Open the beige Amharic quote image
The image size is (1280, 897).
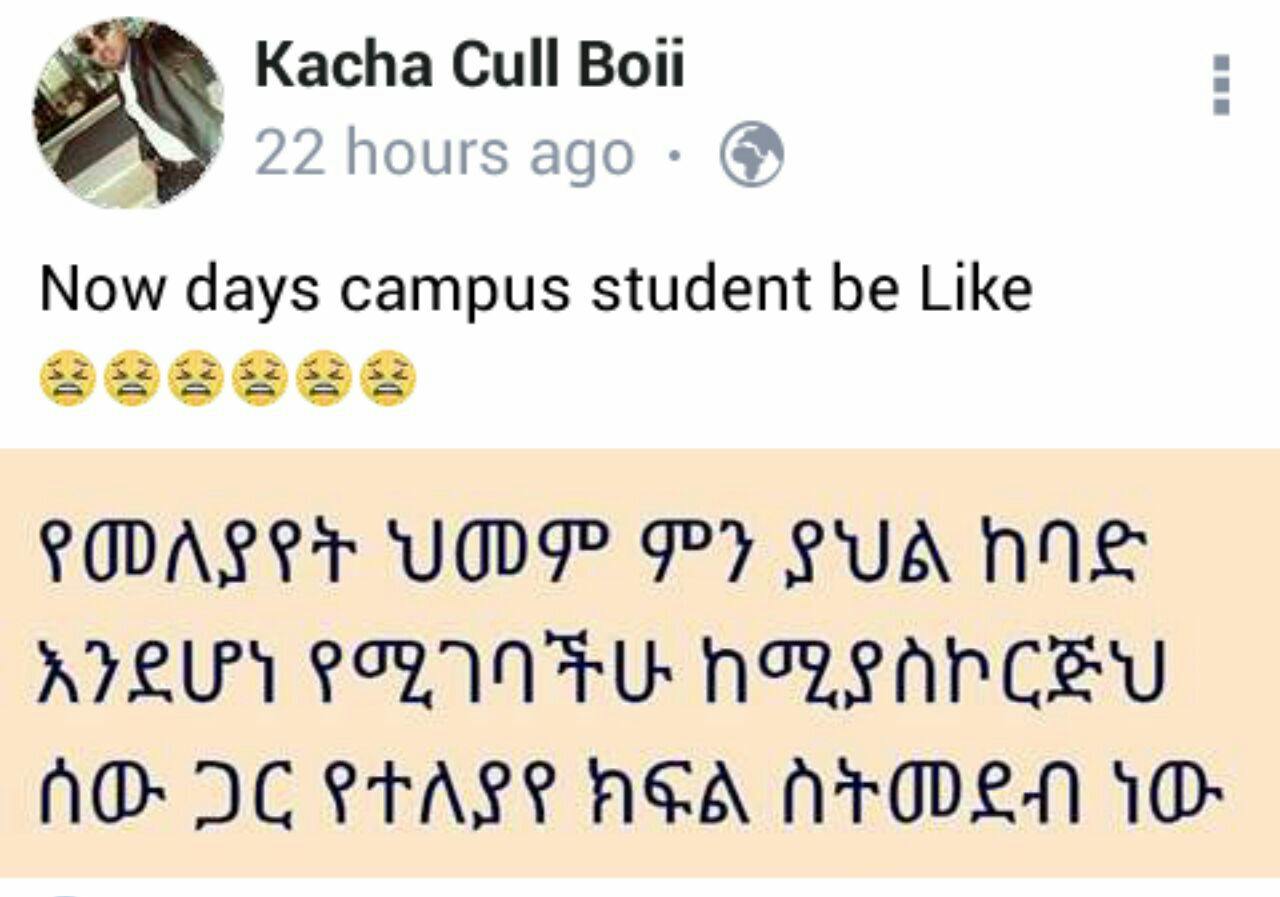640,663
